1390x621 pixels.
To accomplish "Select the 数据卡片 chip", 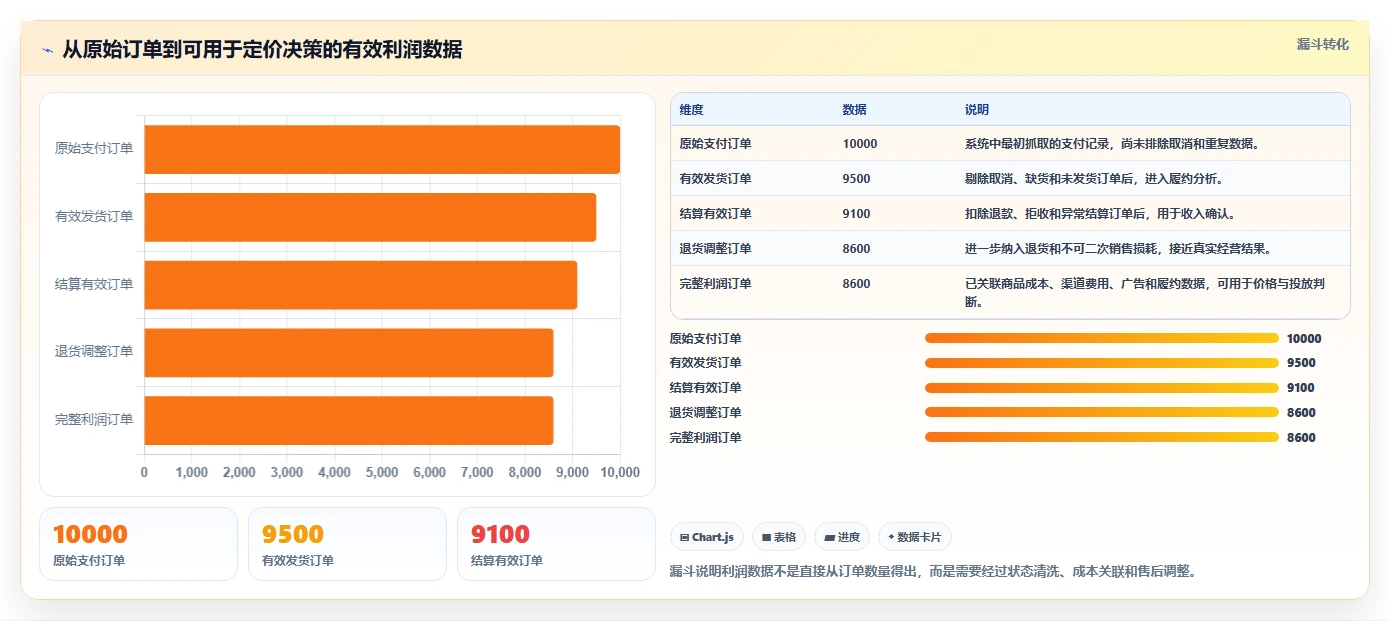I will [x=915, y=537].
